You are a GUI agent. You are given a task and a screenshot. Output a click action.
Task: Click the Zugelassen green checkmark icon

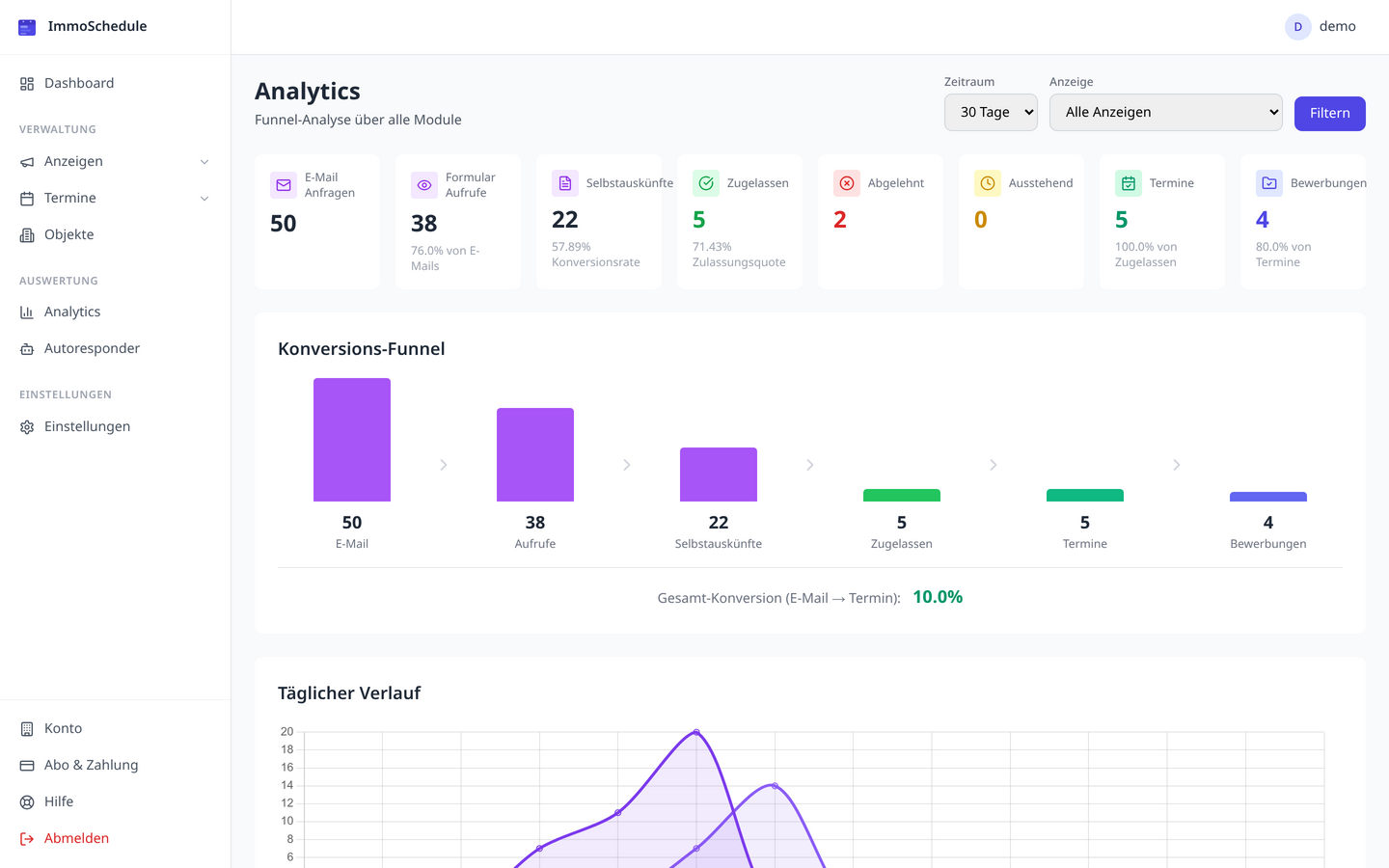click(x=705, y=182)
